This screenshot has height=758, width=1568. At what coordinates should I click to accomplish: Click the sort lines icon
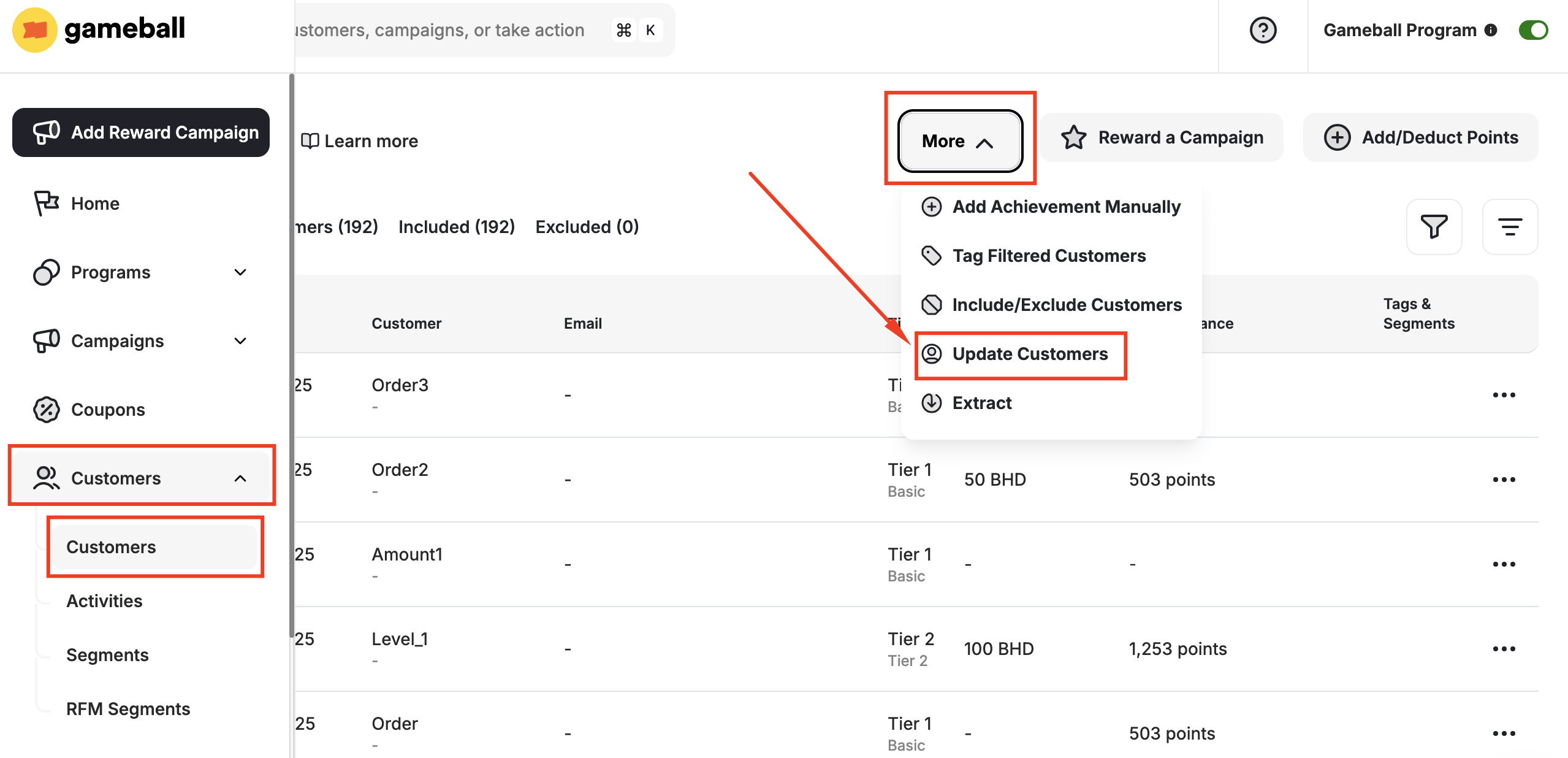(x=1510, y=227)
